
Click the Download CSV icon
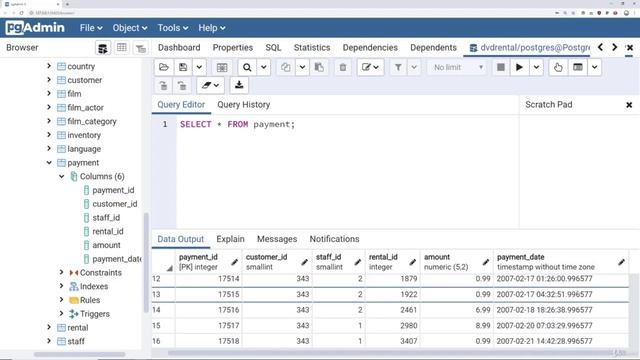[239, 85]
